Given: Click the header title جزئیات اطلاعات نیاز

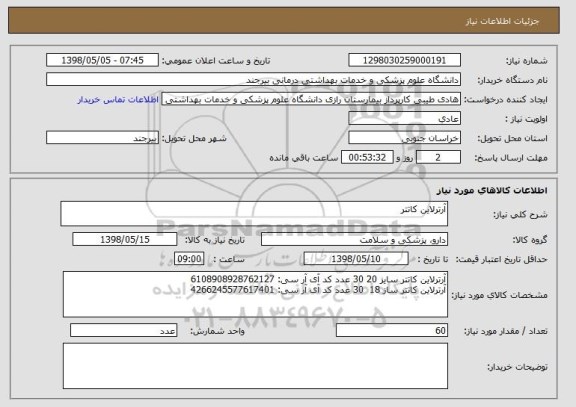Looking at the screenshot, I should tap(502, 21).
